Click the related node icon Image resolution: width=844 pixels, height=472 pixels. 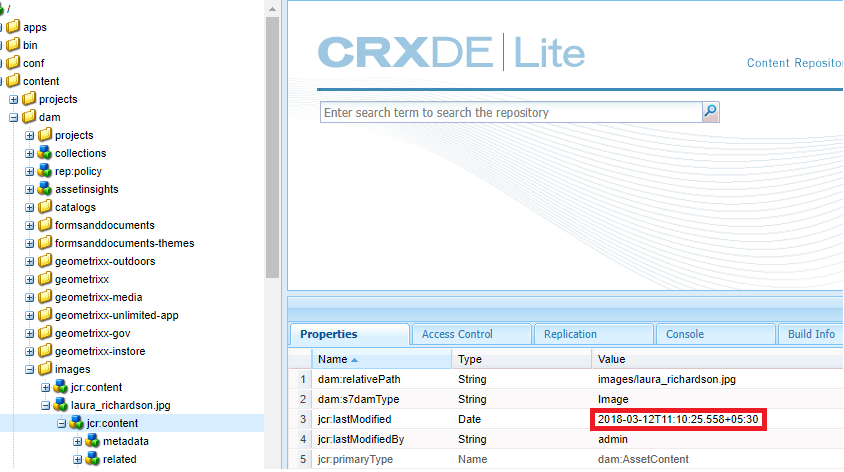(93, 459)
